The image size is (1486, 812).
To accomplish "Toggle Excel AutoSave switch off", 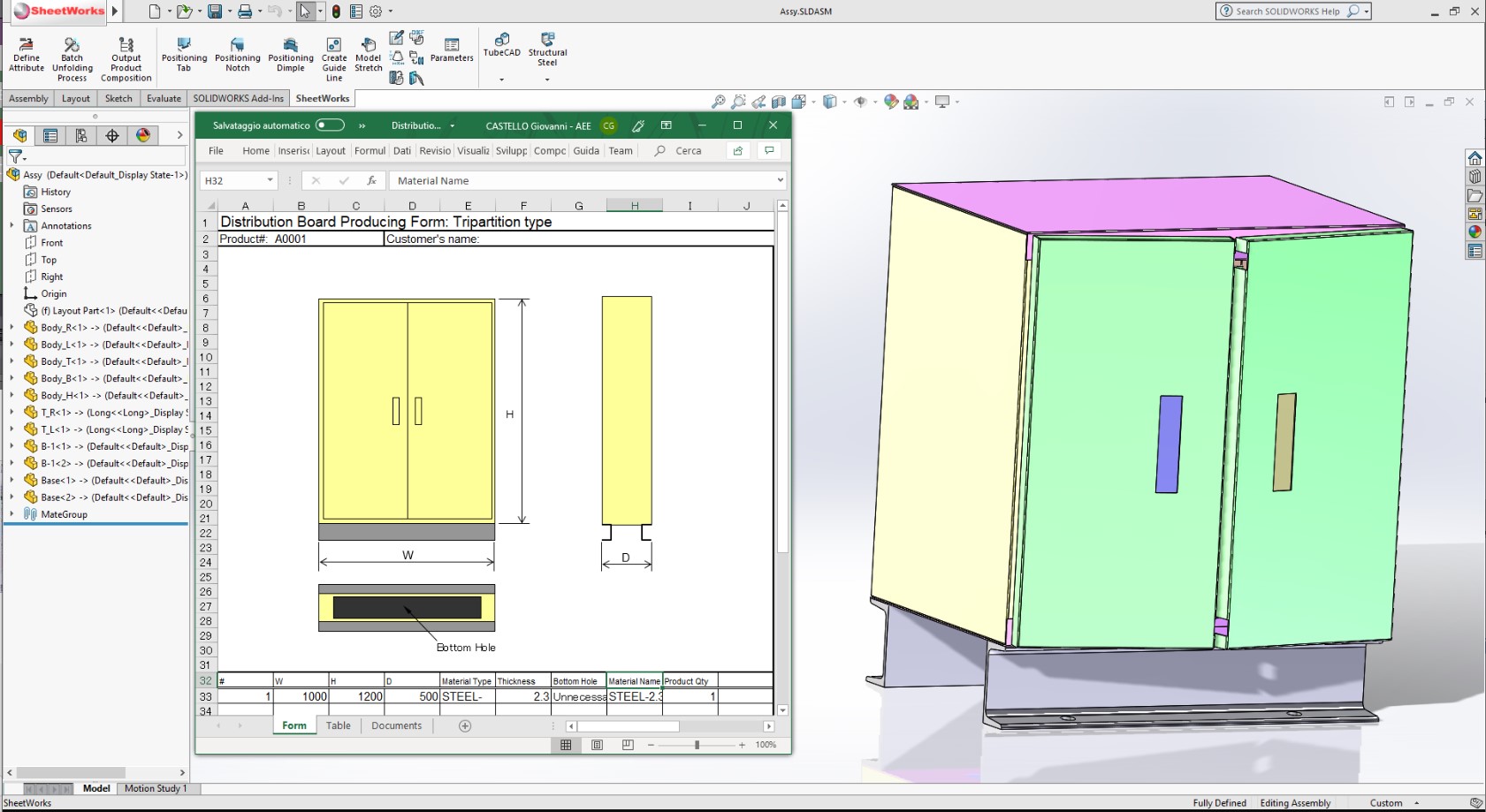I will coord(328,125).
